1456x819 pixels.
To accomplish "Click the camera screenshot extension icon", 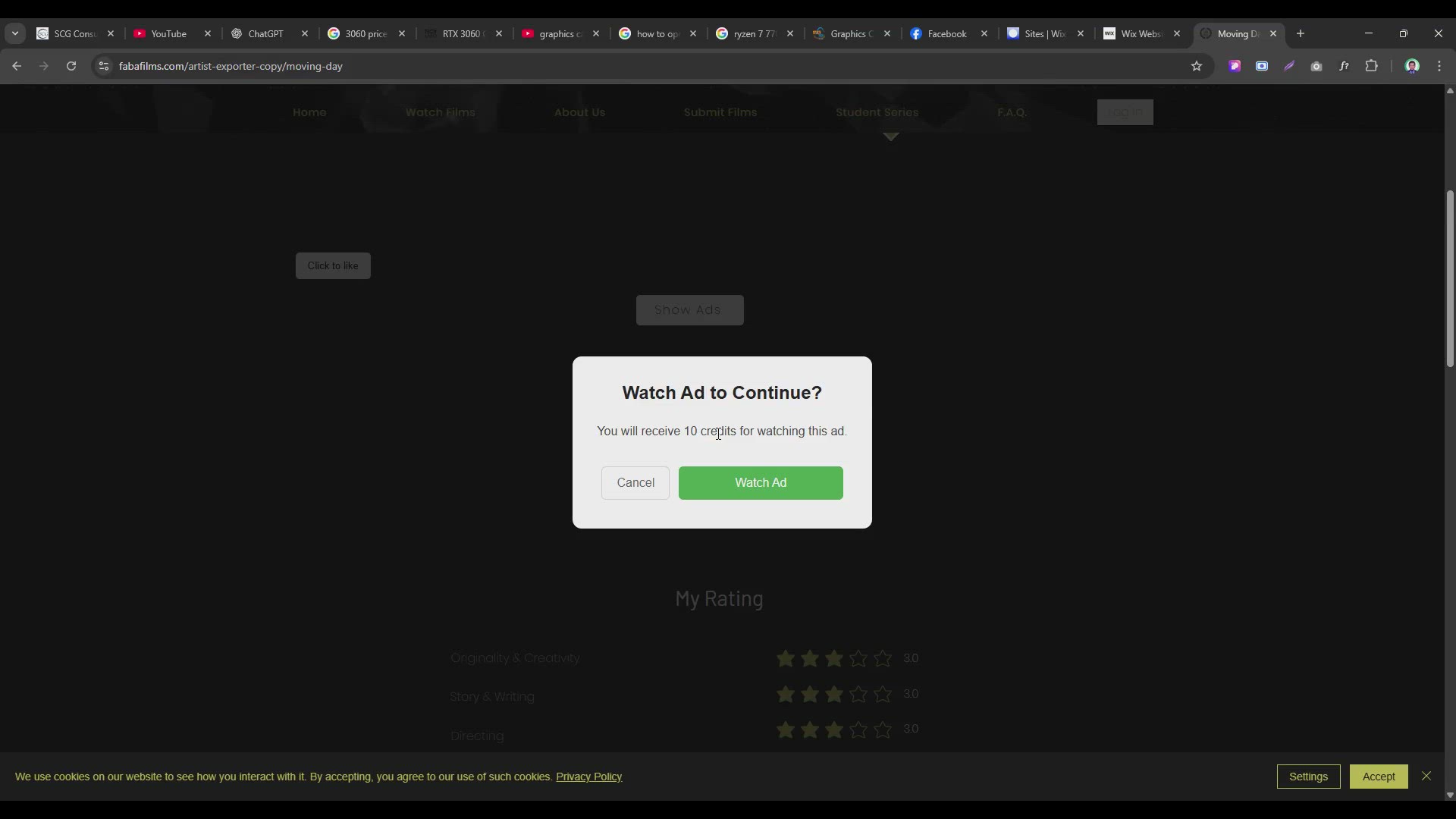I will [1316, 66].
